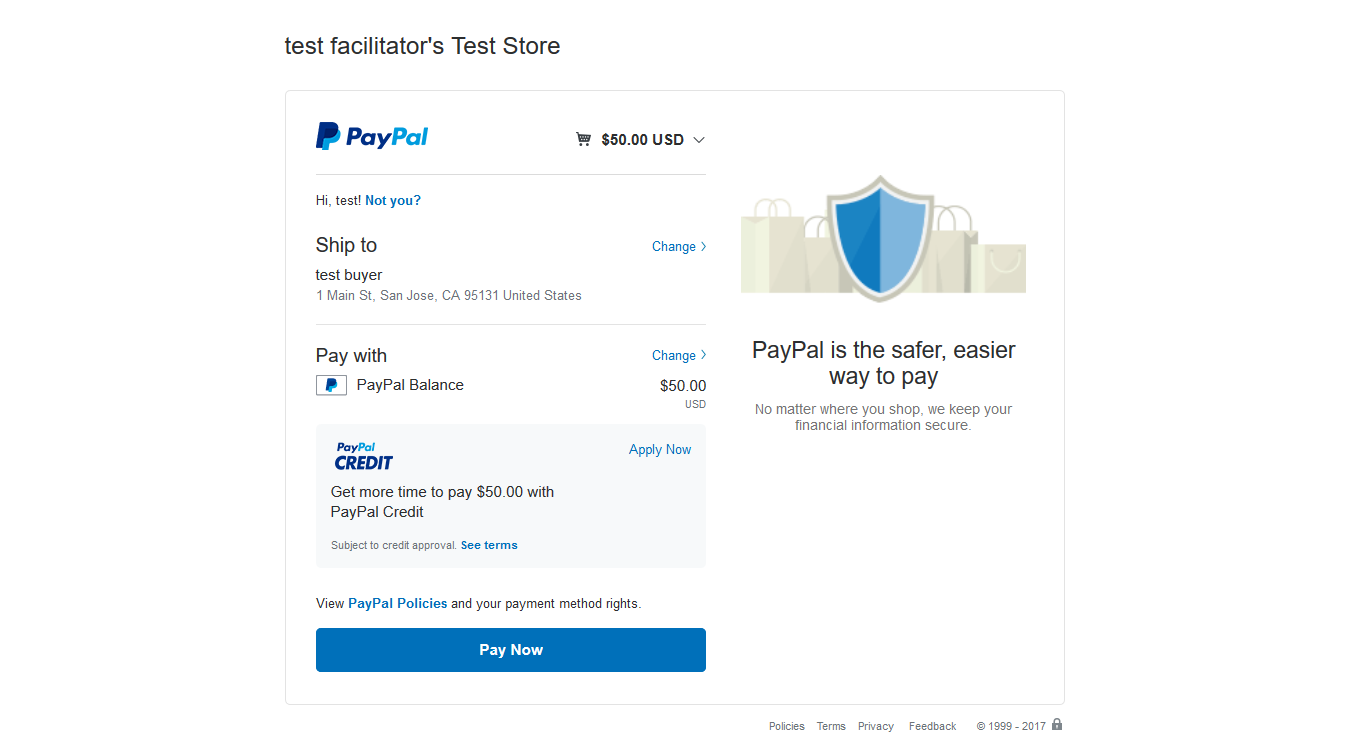Expand the $50.00 USD cart summary
1349x746 pixels.
pos(699,140)
